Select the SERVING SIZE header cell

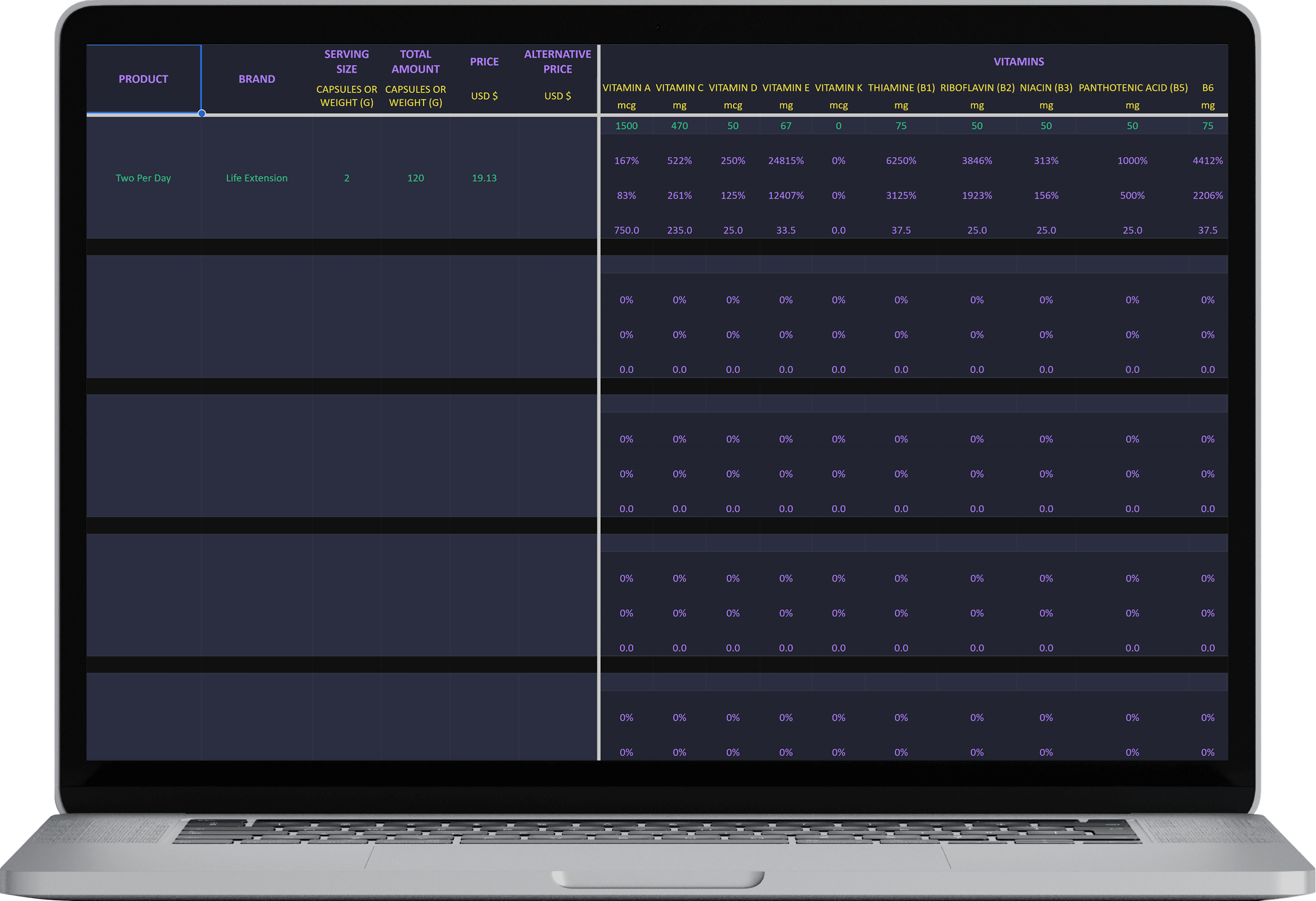click(346, 61)
